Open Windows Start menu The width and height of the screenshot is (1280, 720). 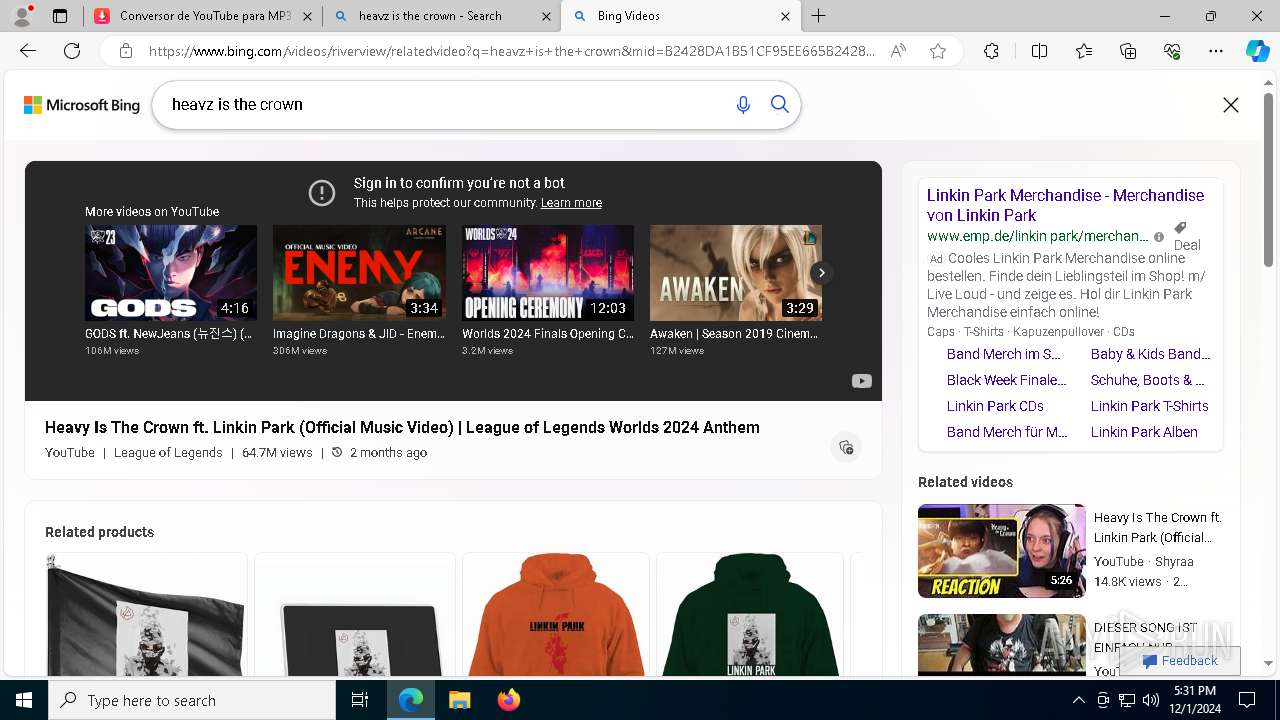pyautogui.click(x=24, y=700)
